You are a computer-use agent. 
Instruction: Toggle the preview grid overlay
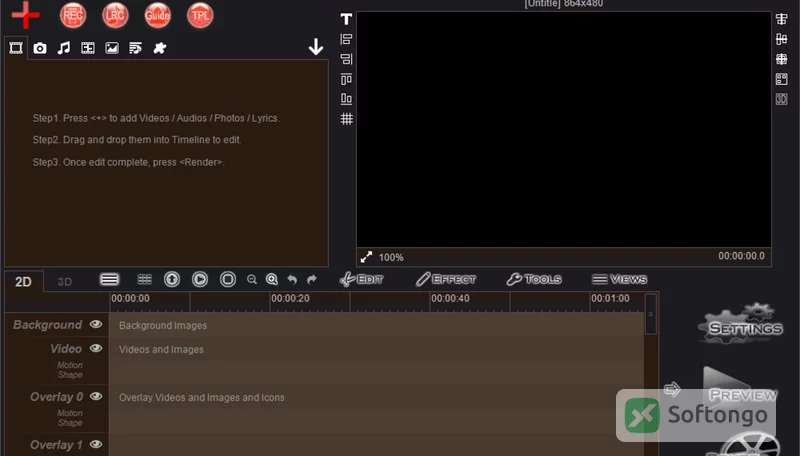(x=346, y=119)
